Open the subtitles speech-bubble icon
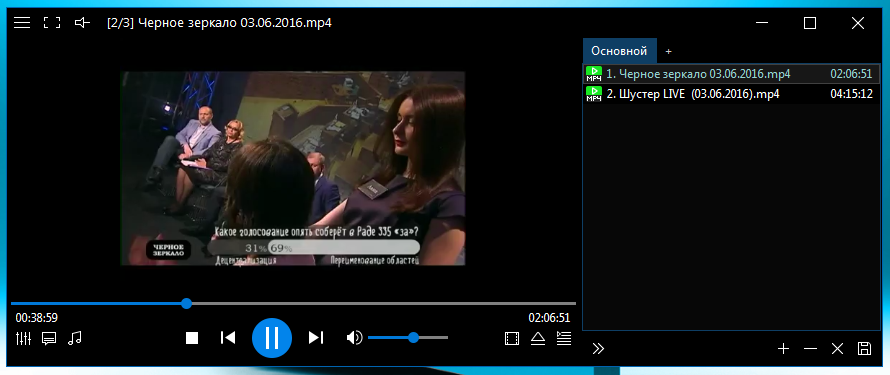The height and width of the screenshot is (375, 890). pyautogui.click(x=49, y=339)
